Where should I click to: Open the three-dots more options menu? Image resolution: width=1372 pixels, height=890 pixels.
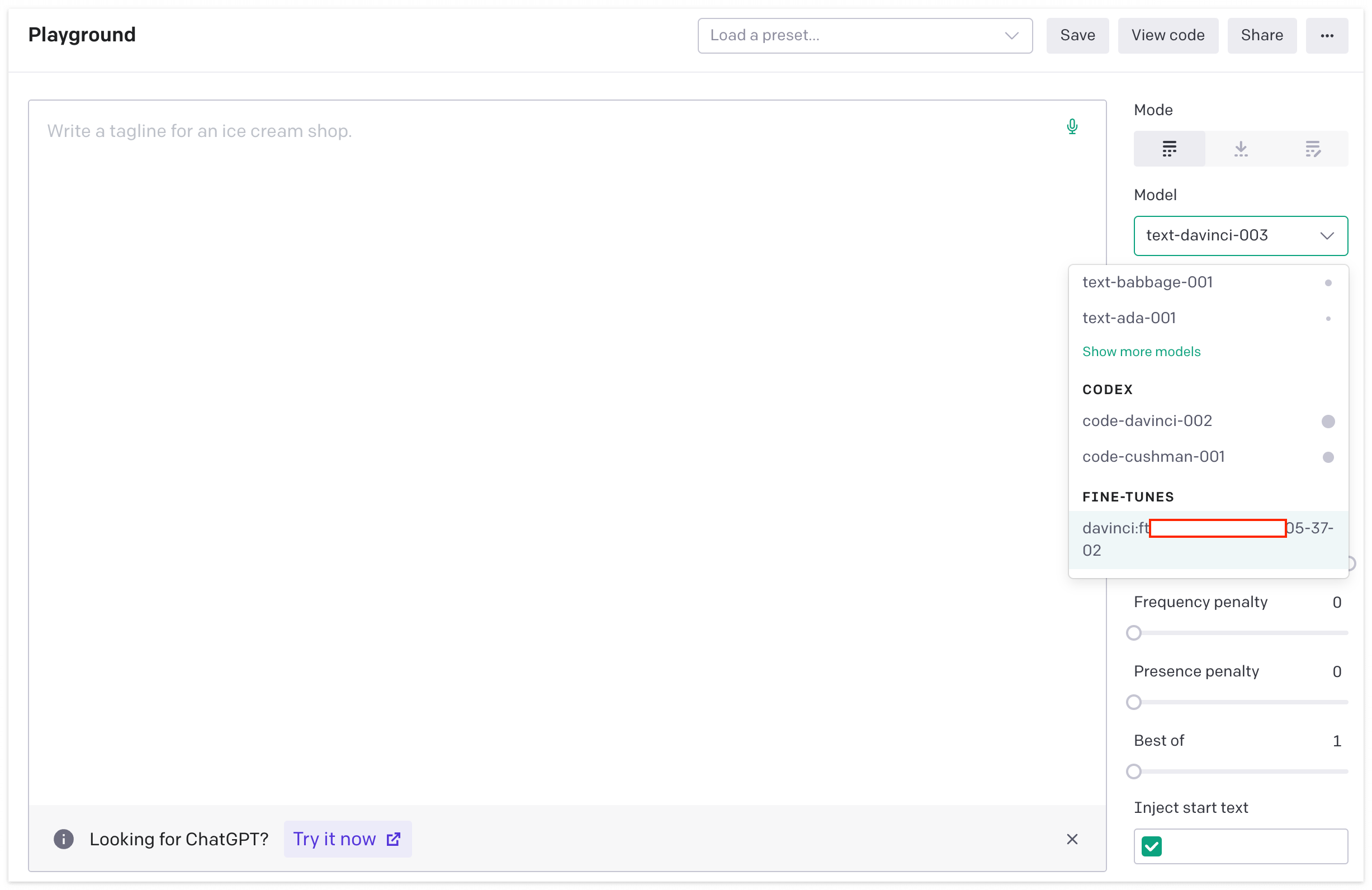pyautogui.click(x=1327, y=36)
